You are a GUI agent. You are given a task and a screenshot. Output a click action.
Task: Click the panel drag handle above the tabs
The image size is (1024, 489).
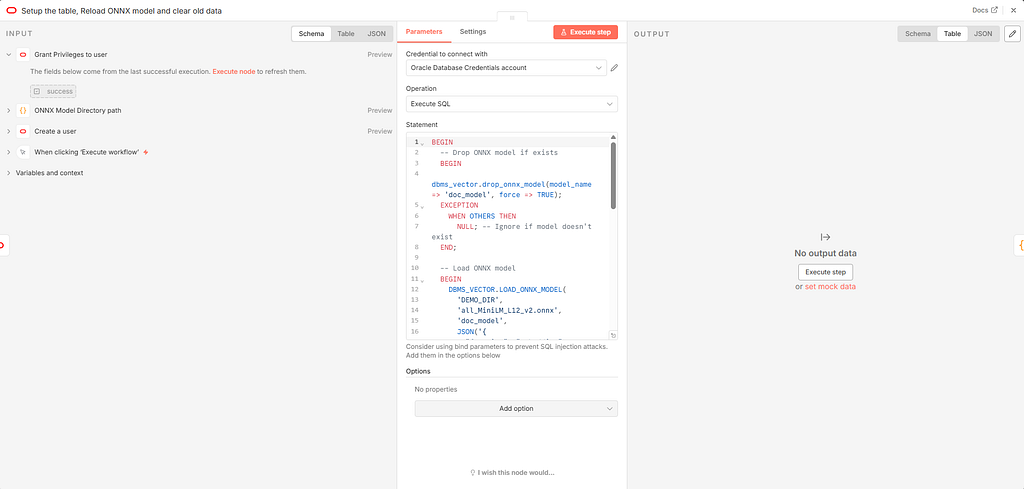(512, 18)
